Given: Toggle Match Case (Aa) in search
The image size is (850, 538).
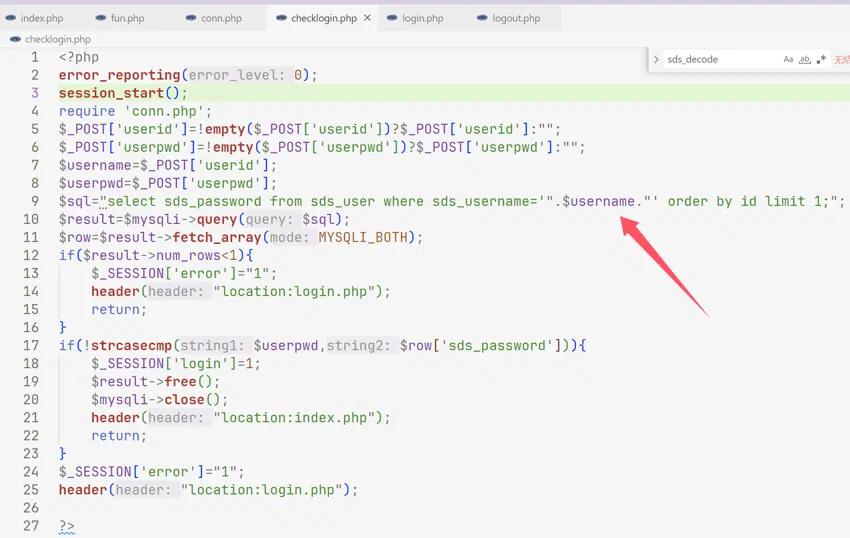Looking at the screenshot, I should (788, 60).
